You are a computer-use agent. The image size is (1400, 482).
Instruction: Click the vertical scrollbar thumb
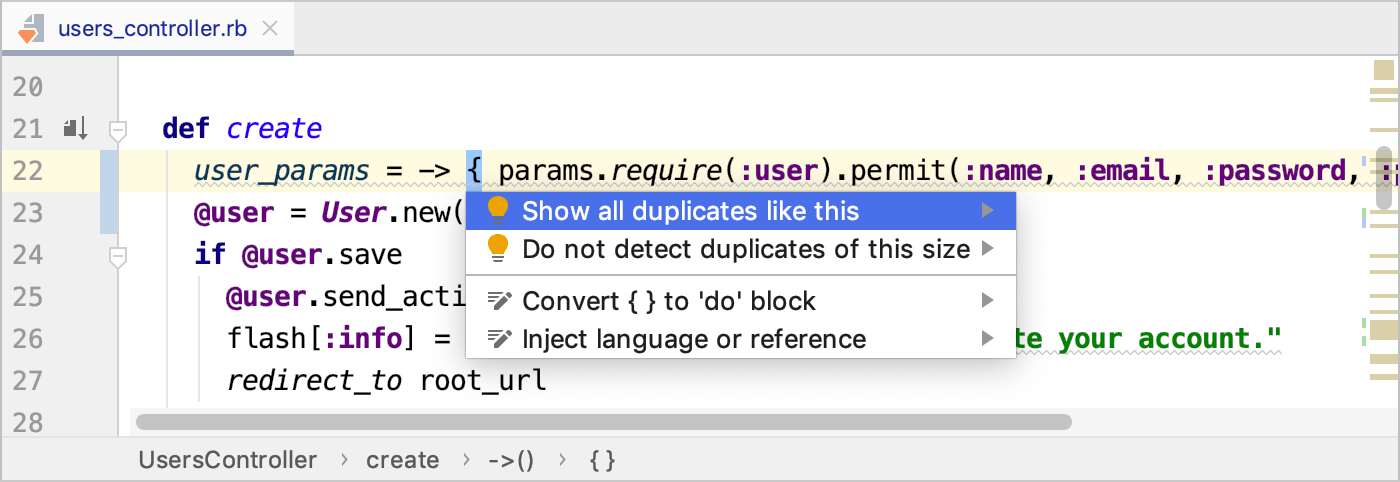pyautogui.click(x=1384, y=179)
